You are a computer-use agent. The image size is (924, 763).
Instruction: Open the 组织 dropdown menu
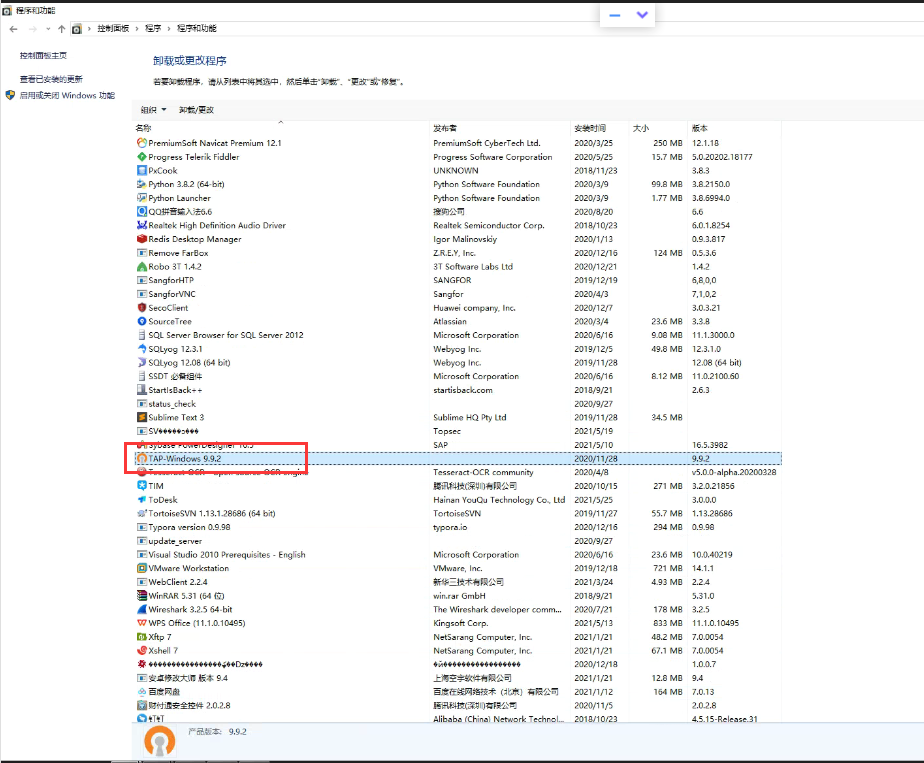pyautogui.click(x=153, y=110)
